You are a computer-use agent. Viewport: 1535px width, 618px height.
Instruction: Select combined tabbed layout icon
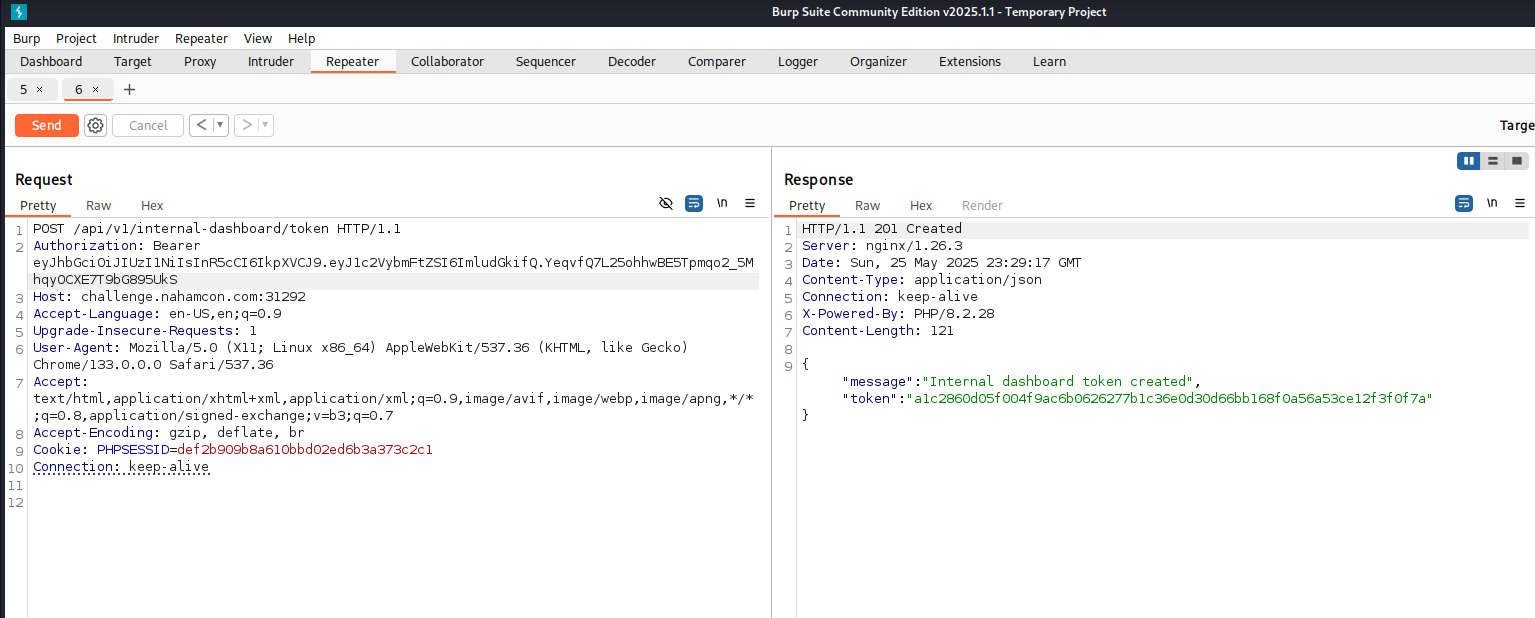[1517, 161]
